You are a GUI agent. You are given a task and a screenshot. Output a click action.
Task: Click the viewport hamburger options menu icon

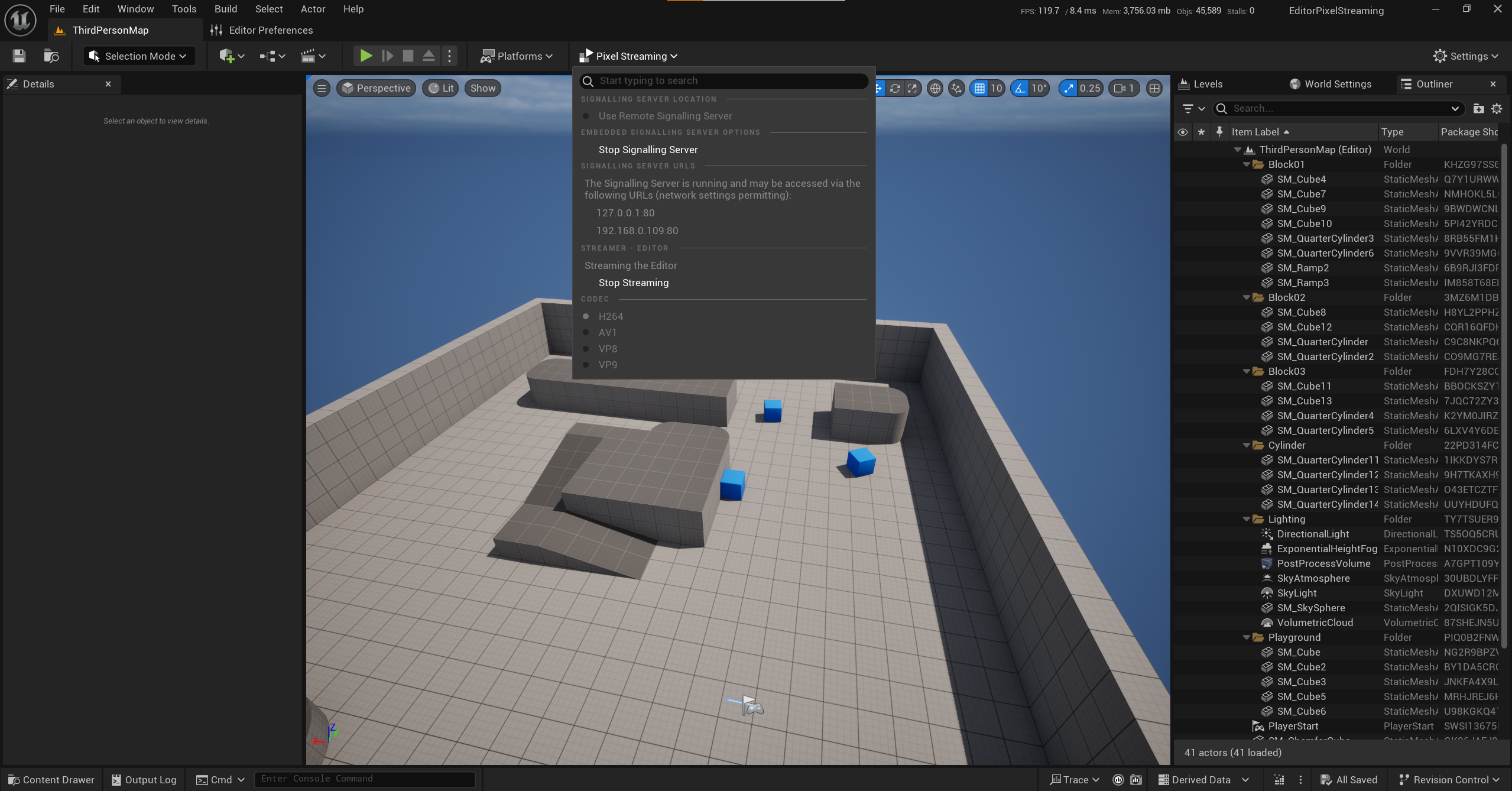click(x=322, y=88)
